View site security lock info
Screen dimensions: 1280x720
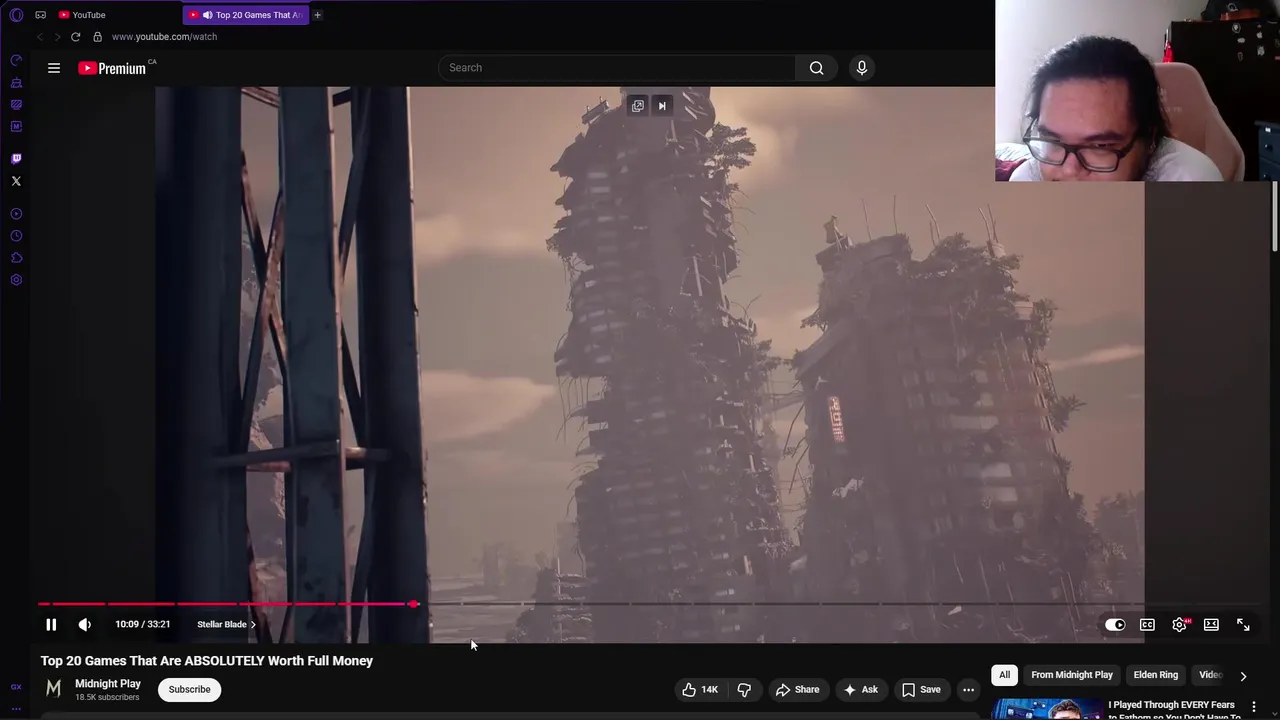97,37
